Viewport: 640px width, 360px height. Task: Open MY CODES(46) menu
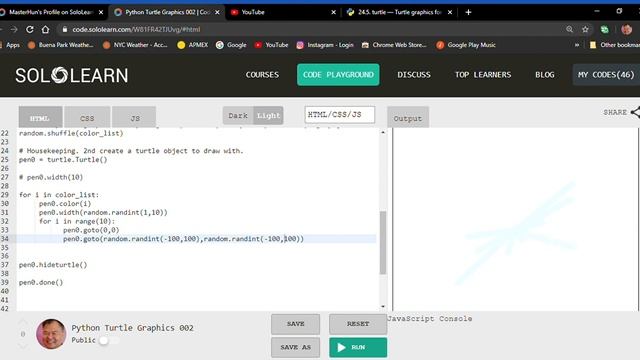pos(606,75)
